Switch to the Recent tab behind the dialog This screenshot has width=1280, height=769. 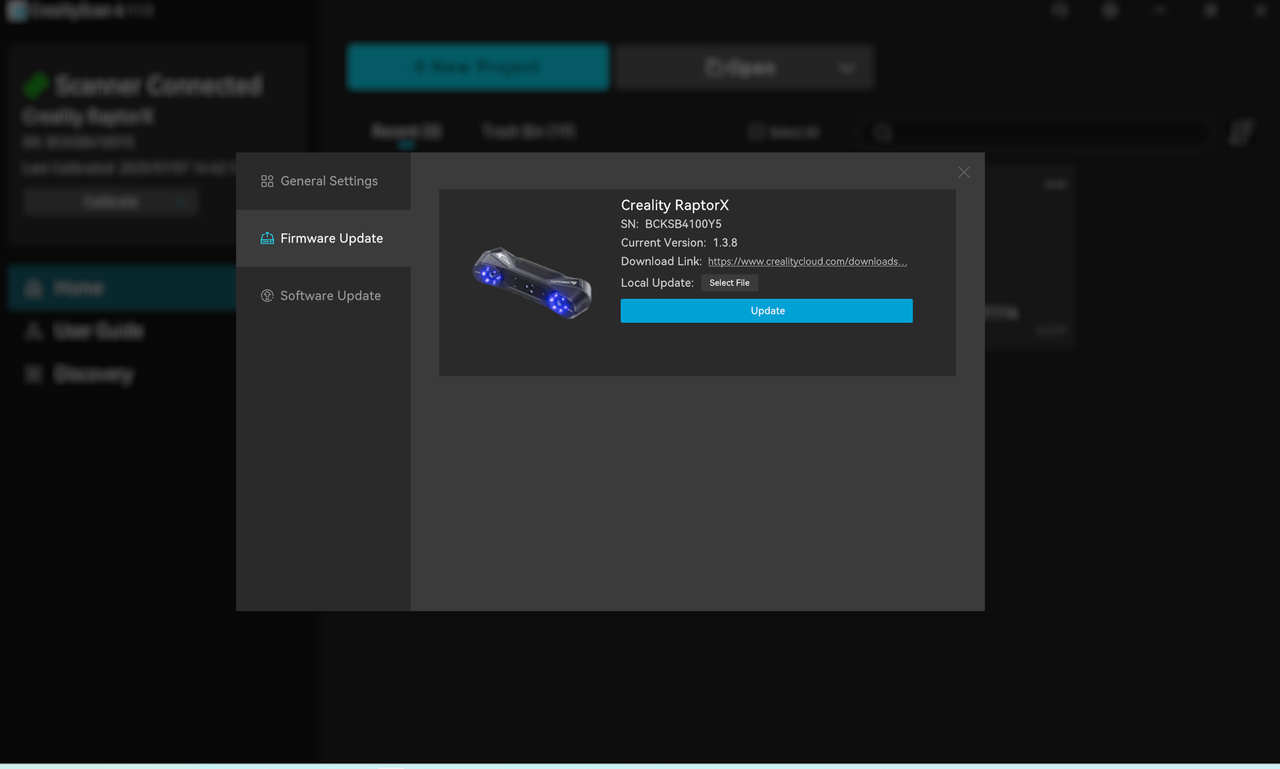tap(406, 131)
